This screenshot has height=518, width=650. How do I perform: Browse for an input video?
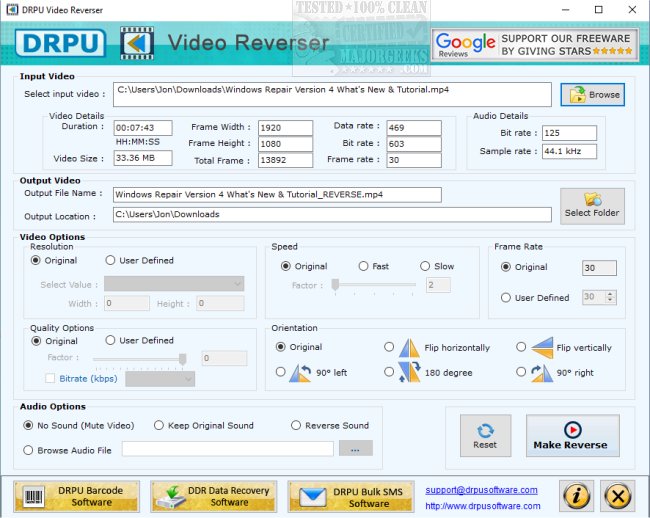click(592, 94)
